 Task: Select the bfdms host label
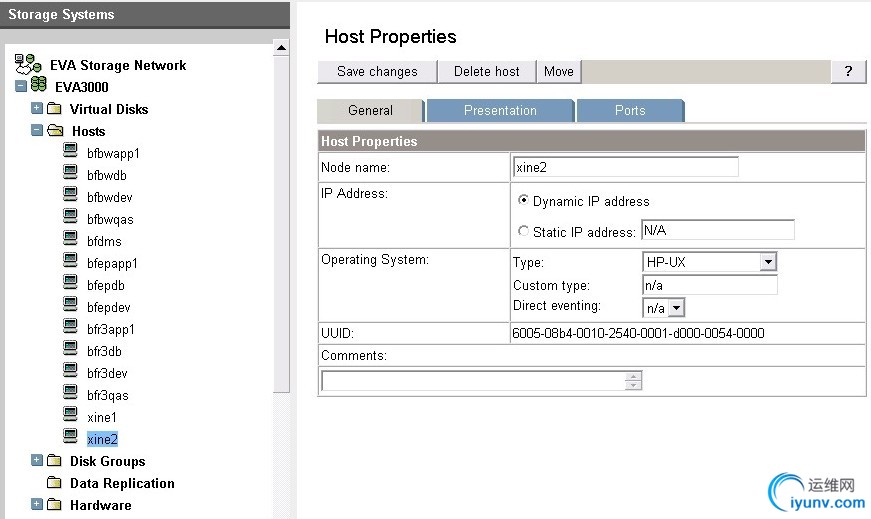[x=104, y=241]
